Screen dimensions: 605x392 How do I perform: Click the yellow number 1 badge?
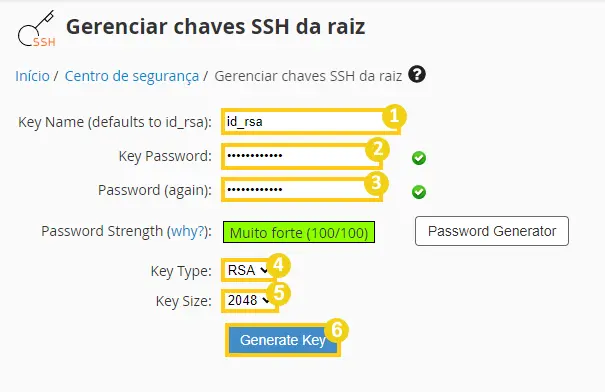click(x=394, y=116)
